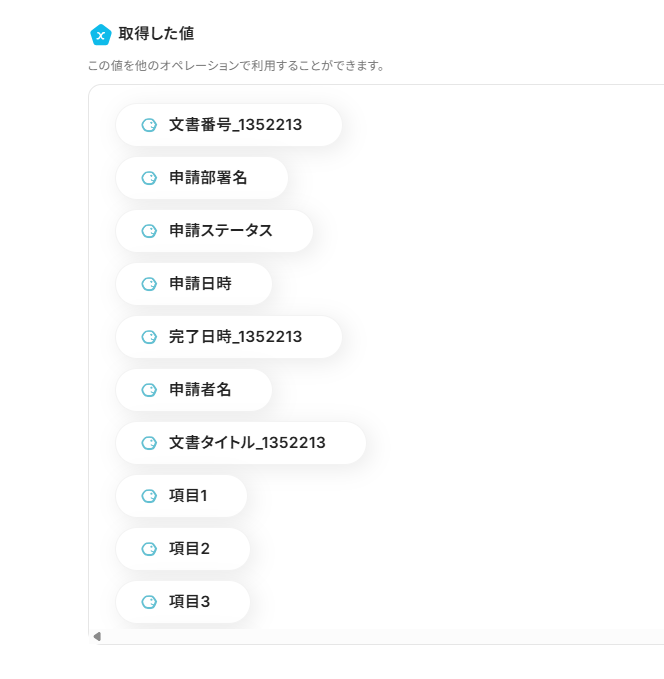Pick the 文書タイトル_1352213 value chip
The image size is (664, 679).
[247, 443]
